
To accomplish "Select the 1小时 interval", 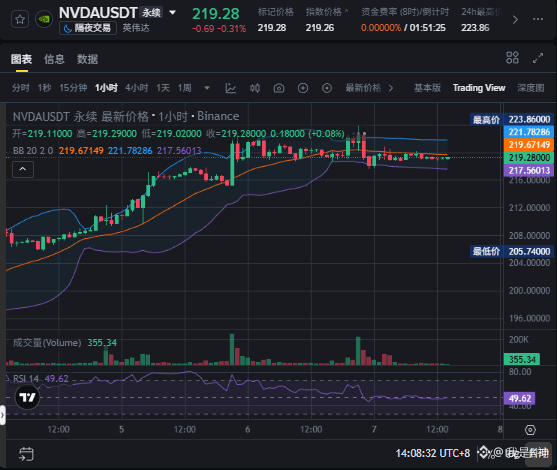I will pos(106,88).
